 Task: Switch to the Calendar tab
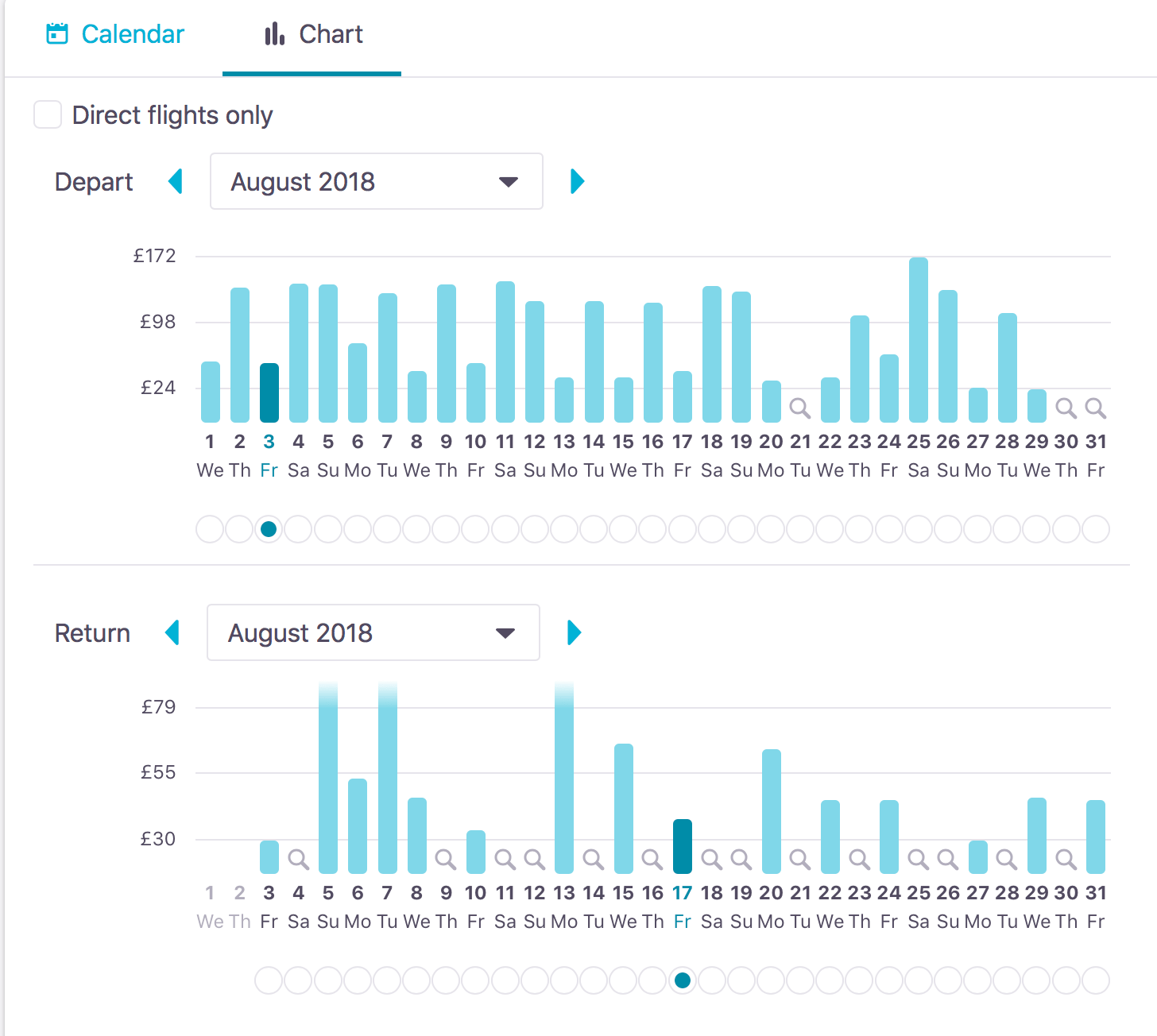pyautogui.click(x=115, y=34)
